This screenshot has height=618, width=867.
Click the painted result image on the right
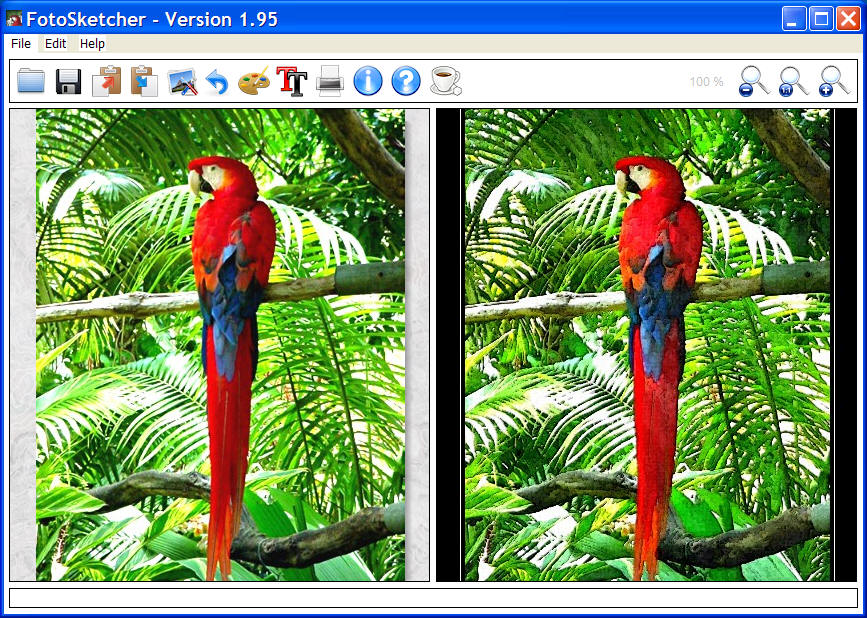(646, 345)
